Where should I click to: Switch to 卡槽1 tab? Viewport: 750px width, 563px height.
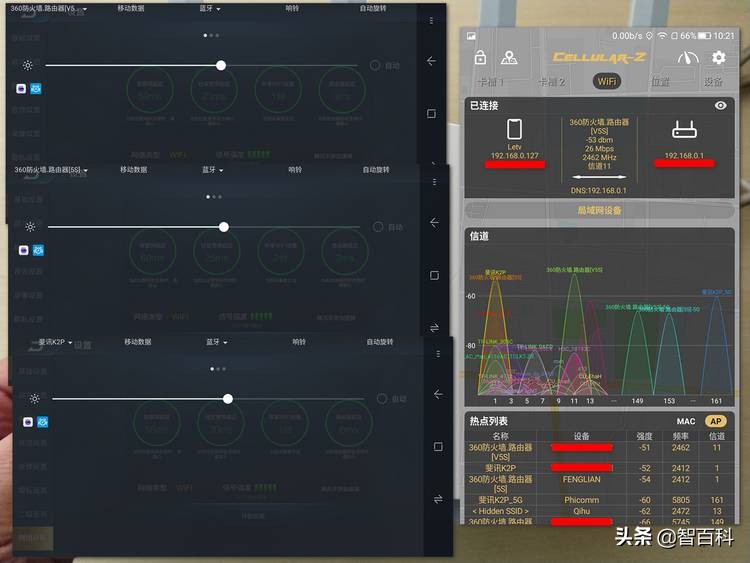490,82
